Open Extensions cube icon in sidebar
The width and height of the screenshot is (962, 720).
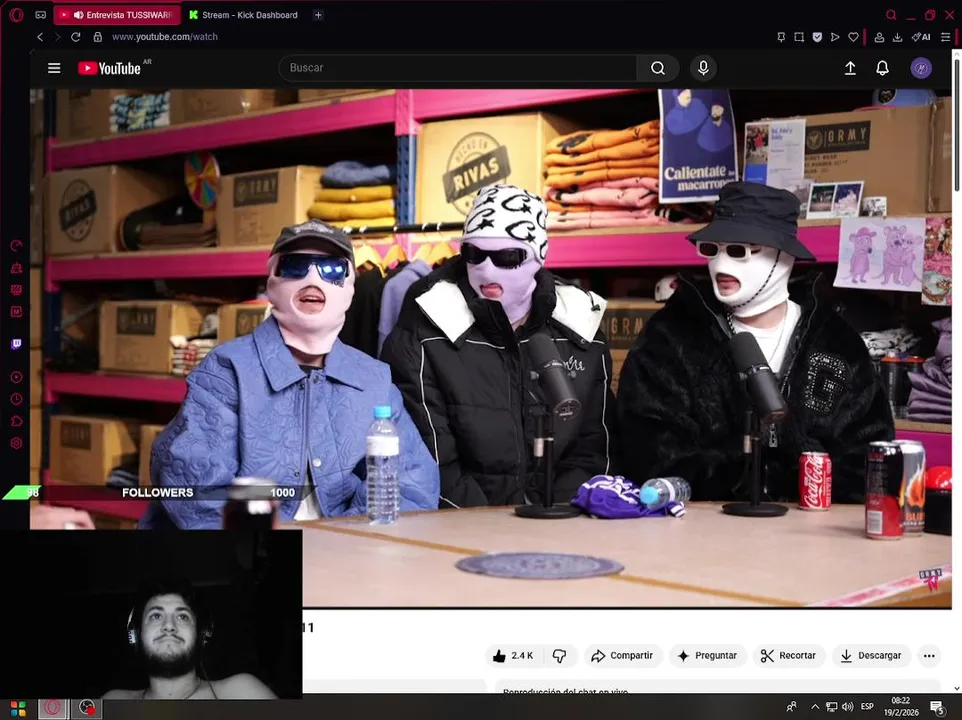17,421
